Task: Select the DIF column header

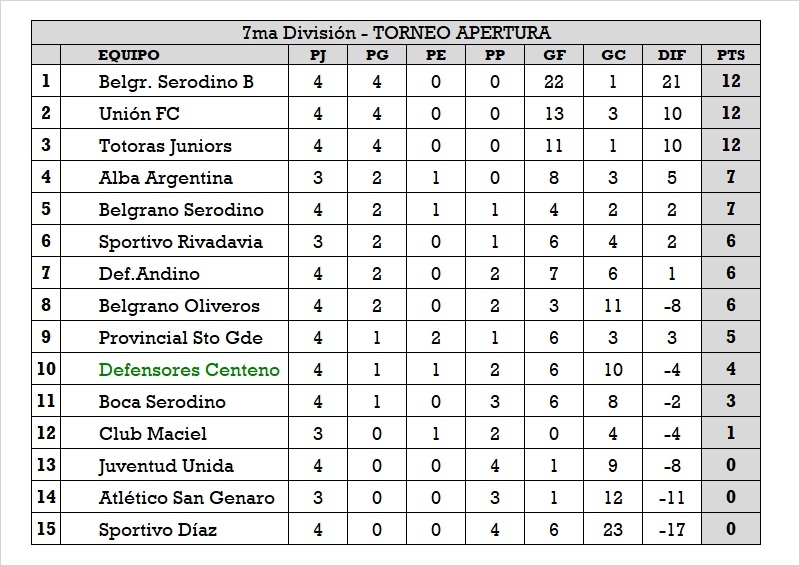Action: point(672,56)
